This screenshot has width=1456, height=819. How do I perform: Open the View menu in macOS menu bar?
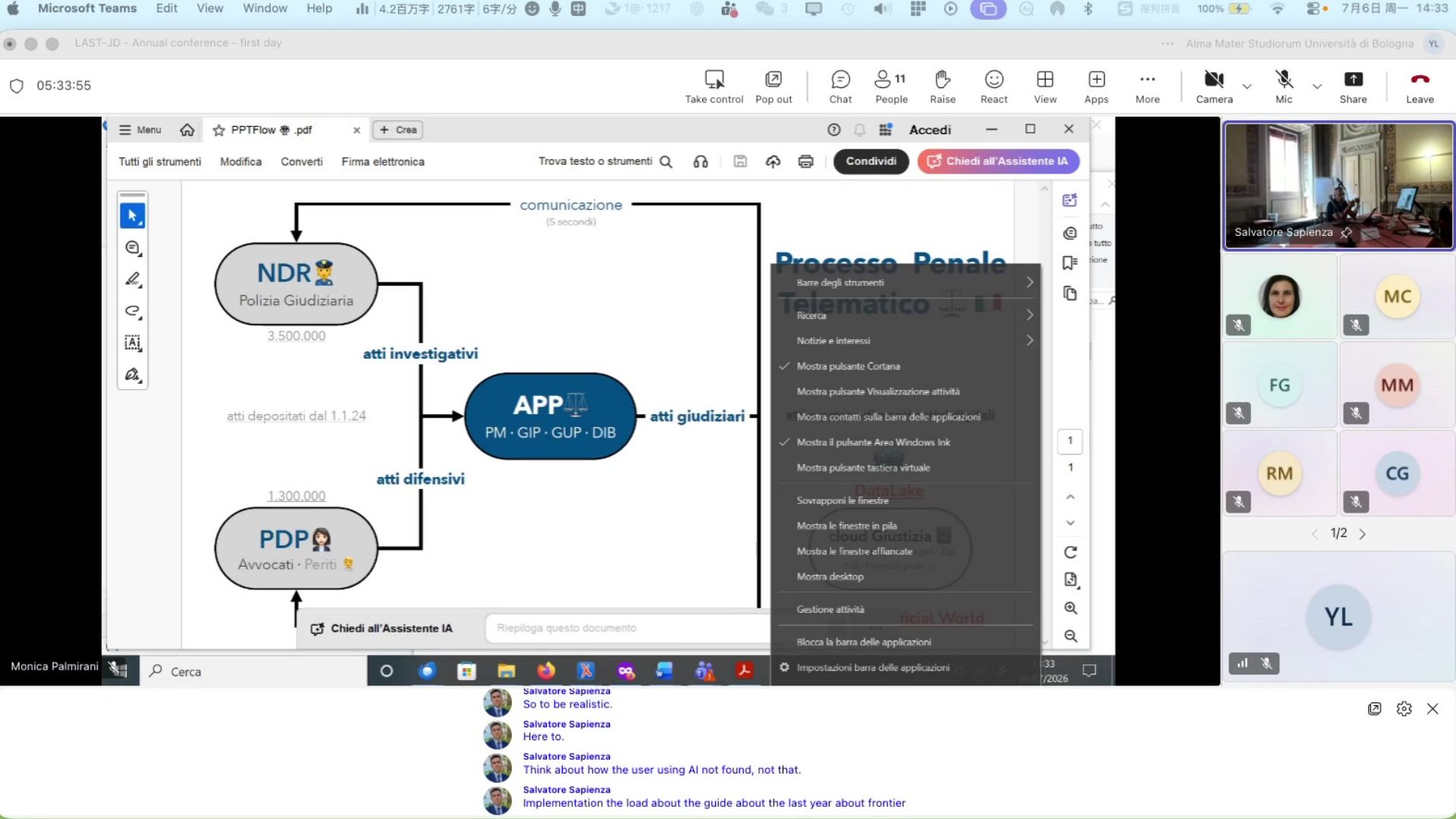210,8
